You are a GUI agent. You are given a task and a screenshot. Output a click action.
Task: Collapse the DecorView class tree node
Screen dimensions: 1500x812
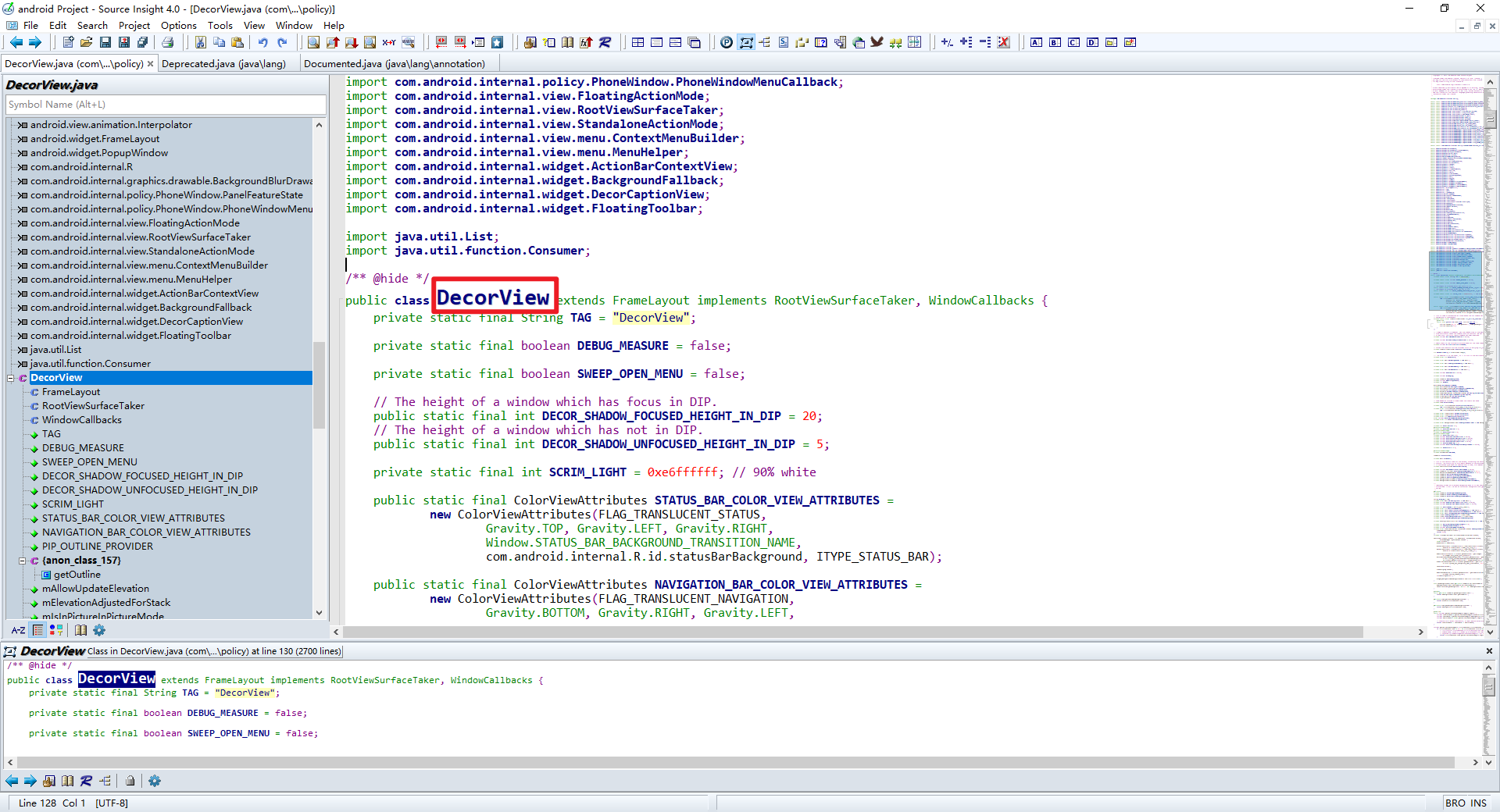pyautogui.click(x=11, y=378)
